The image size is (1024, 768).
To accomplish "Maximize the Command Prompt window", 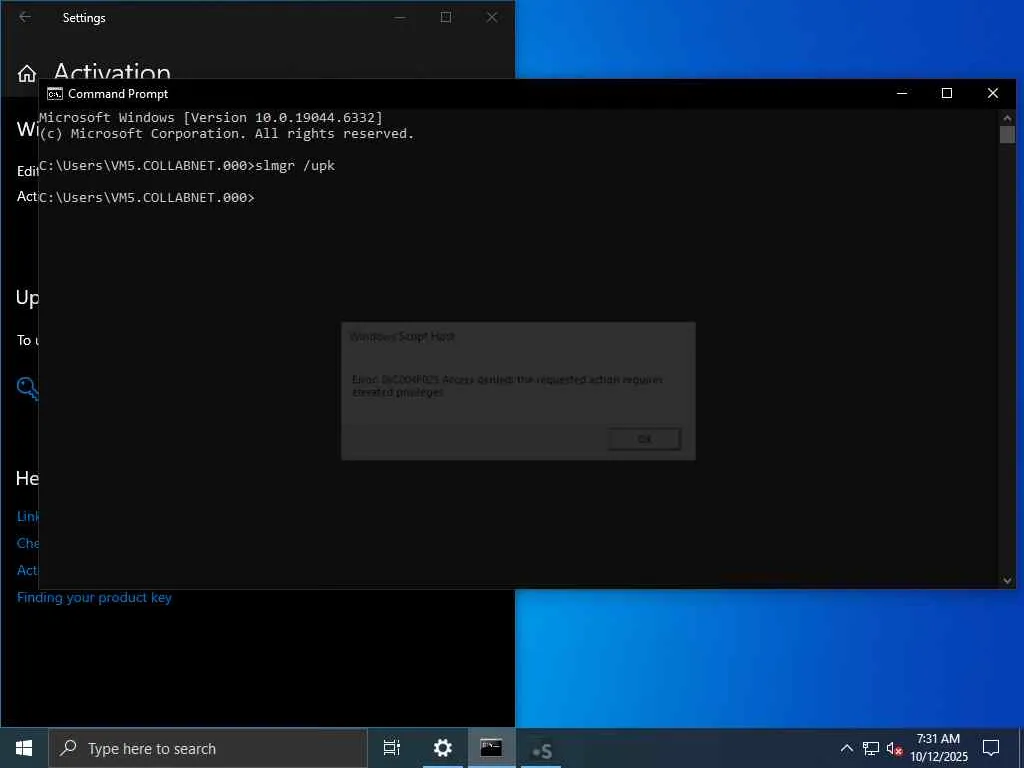I will (947, 93).
